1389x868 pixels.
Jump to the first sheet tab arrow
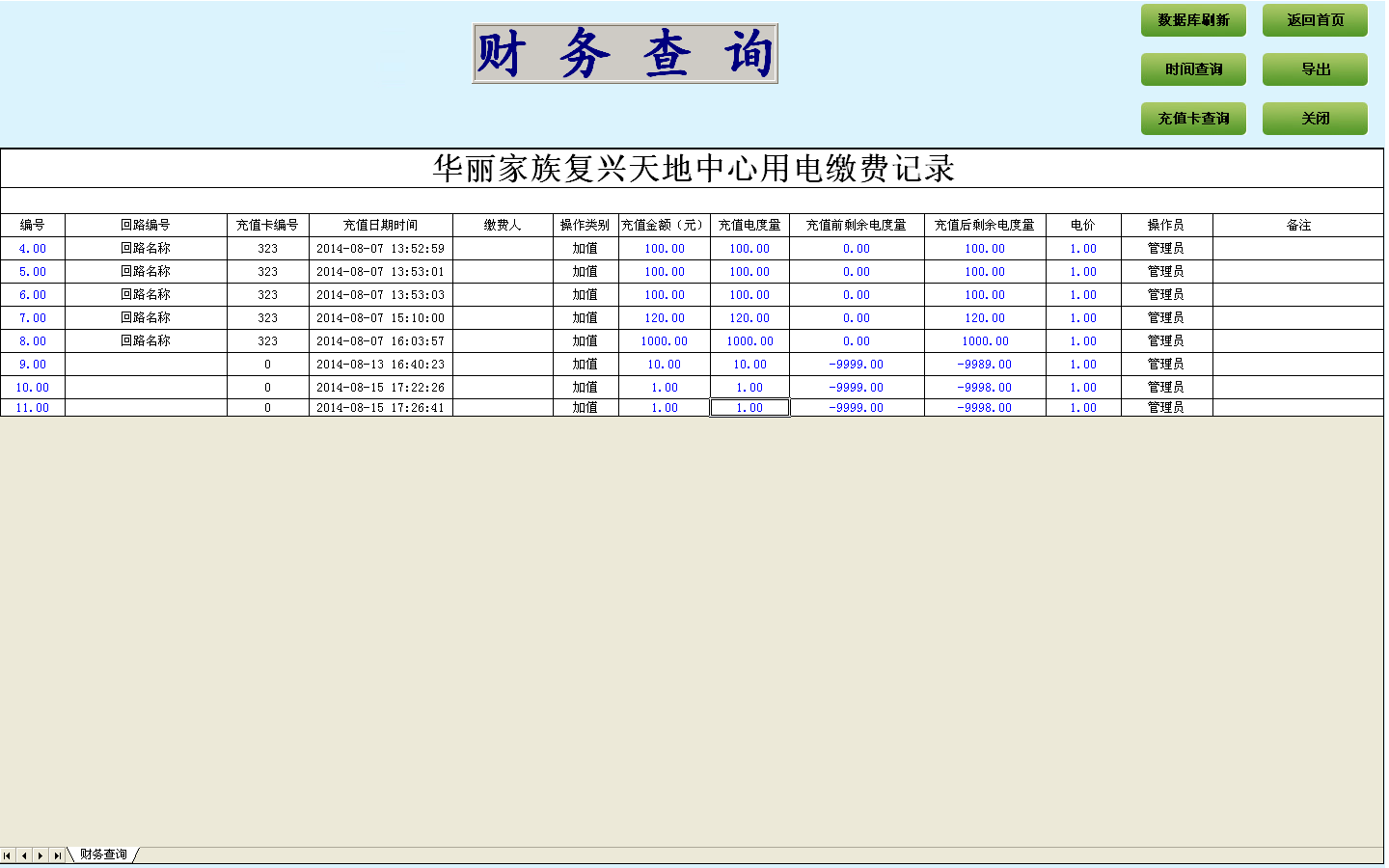pyautogui.click(x=8, y=855)
